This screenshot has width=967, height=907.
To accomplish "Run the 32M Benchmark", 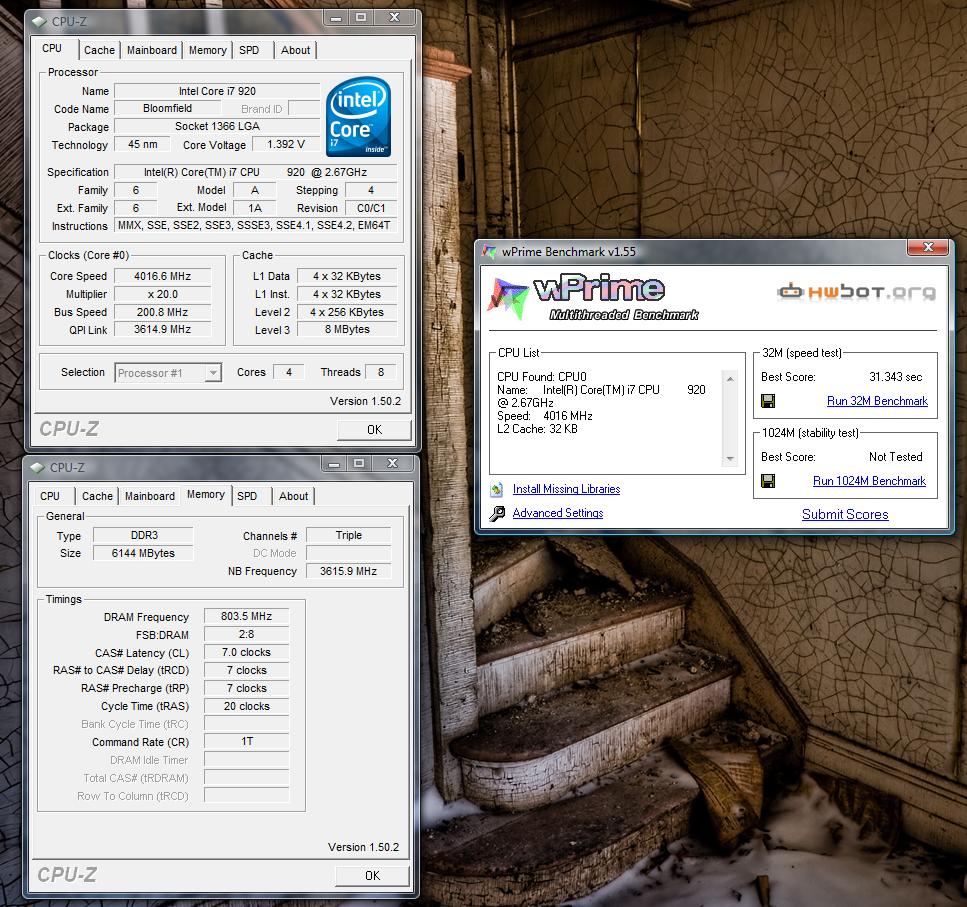I will (877, 401).
